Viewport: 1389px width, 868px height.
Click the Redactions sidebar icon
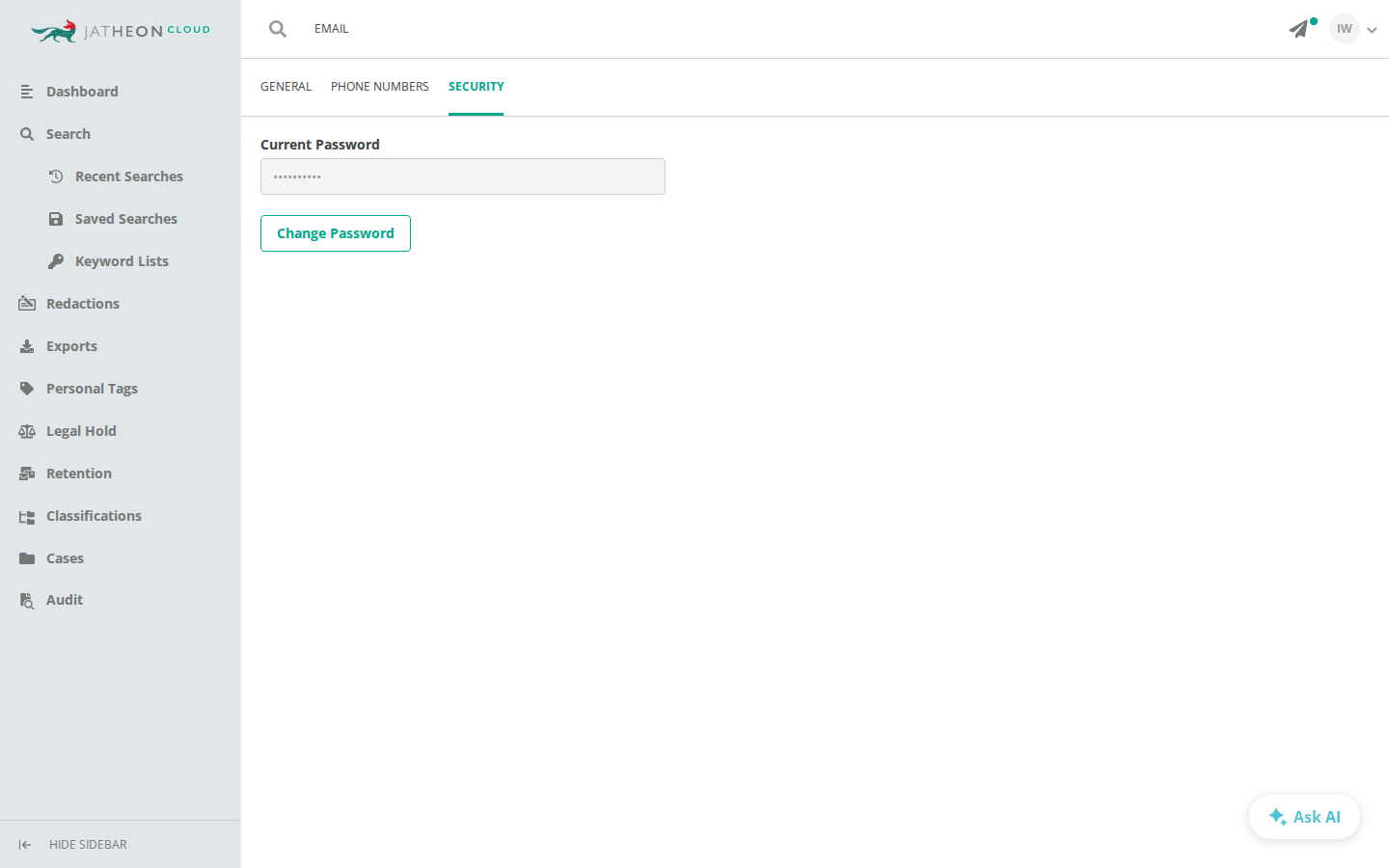[x=27, y=304]
